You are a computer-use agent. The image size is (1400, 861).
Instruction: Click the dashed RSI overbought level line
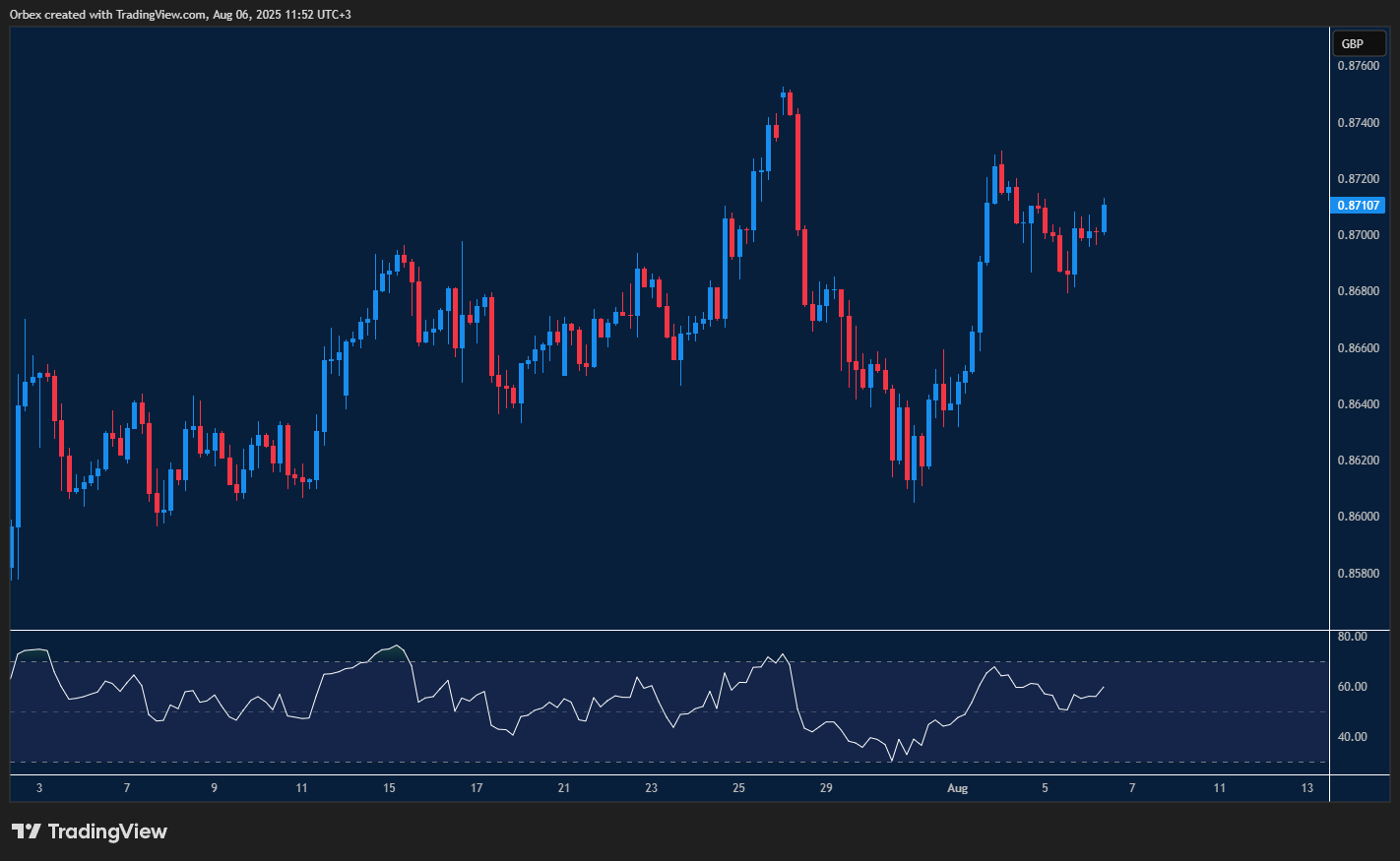591,661
